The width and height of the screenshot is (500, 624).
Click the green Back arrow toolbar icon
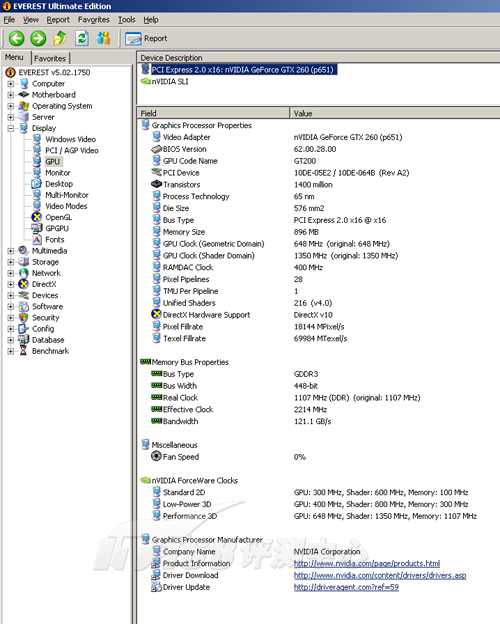coord(17,39)
